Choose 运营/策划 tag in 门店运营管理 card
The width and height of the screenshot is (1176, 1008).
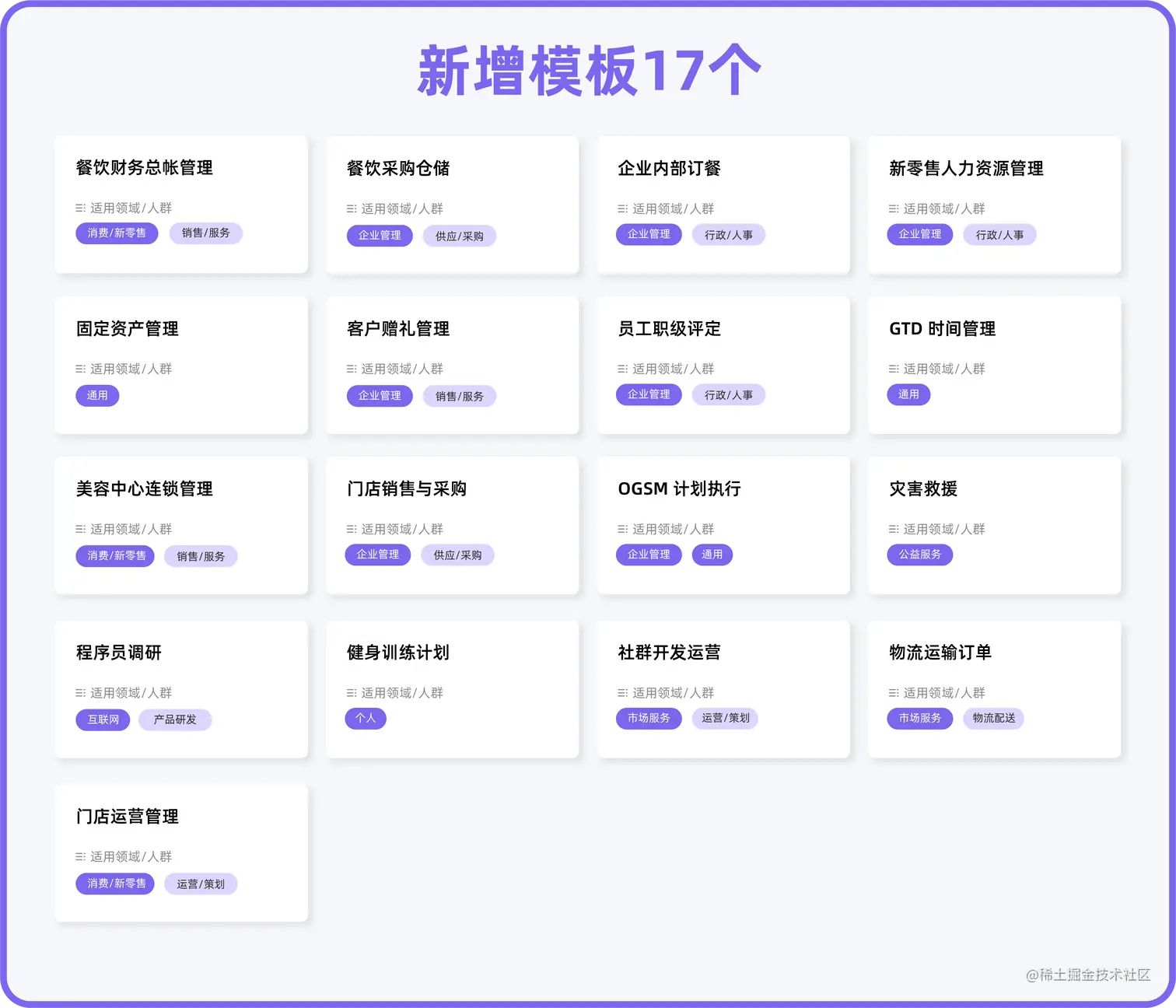pyautogui.click(x=201, y=884)
